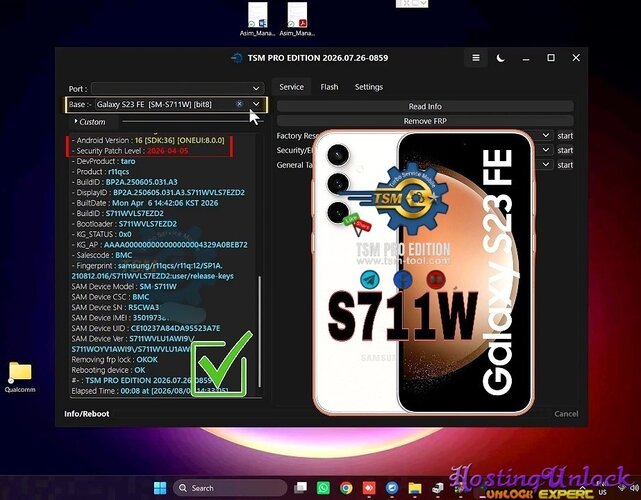Select the Bootloader : S711WVLS7EZD2 line
The height and width of the screenshot is (500, 641).
(x=124, y=224)
